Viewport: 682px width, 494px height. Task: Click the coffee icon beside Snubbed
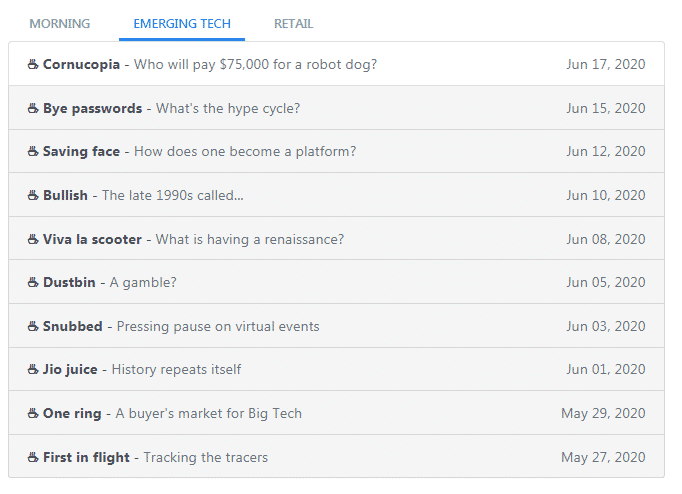click(33, 326)
